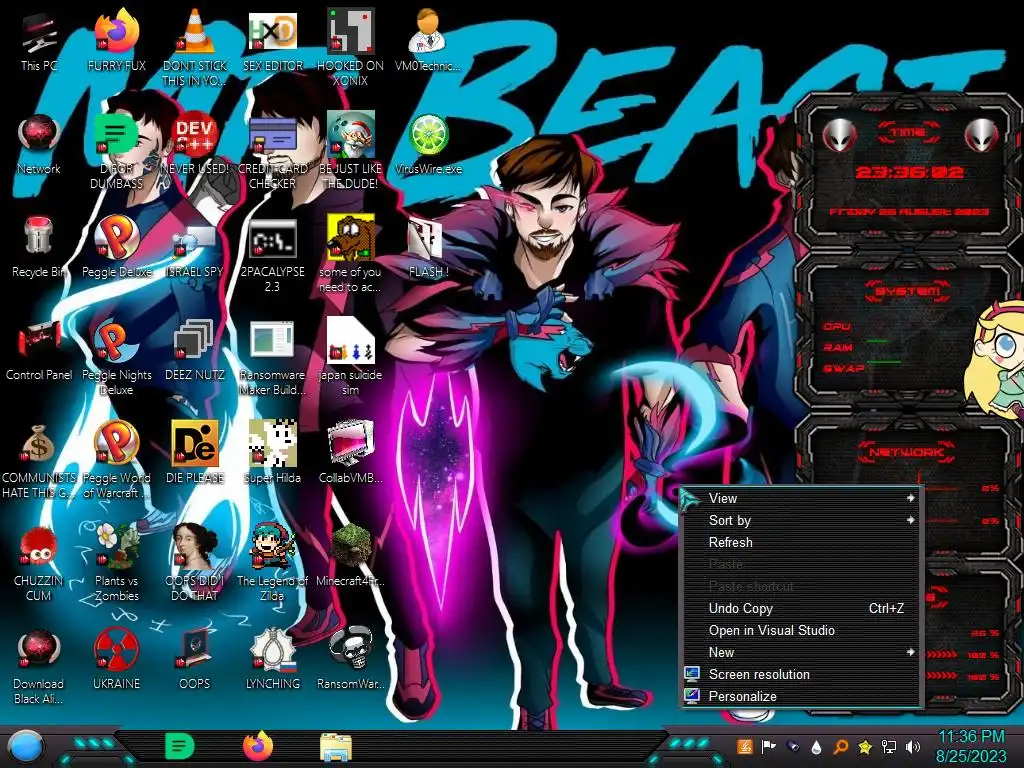The height and width of the screenshot is (768, 1024).
Task: Select the Minecraft4Fr block icon
Action: (x=350, y=556)
